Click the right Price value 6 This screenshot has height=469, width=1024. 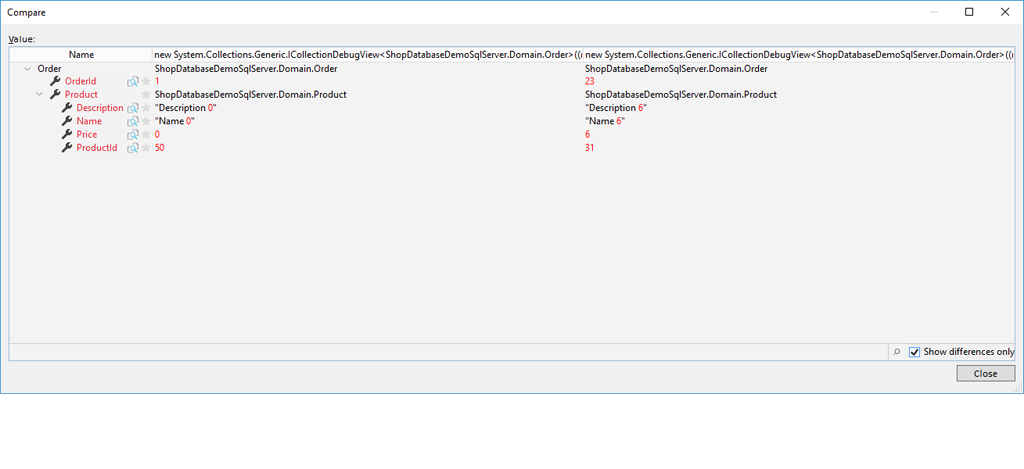coord(588,134)
